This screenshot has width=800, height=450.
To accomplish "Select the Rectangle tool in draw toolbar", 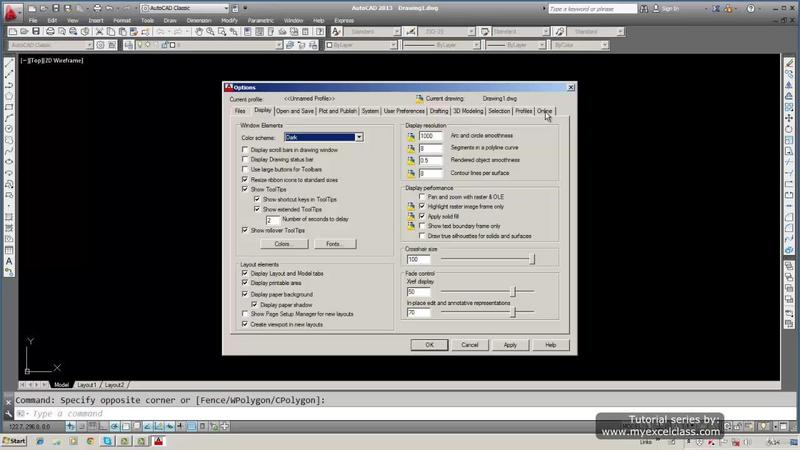I will pos(9,107).
